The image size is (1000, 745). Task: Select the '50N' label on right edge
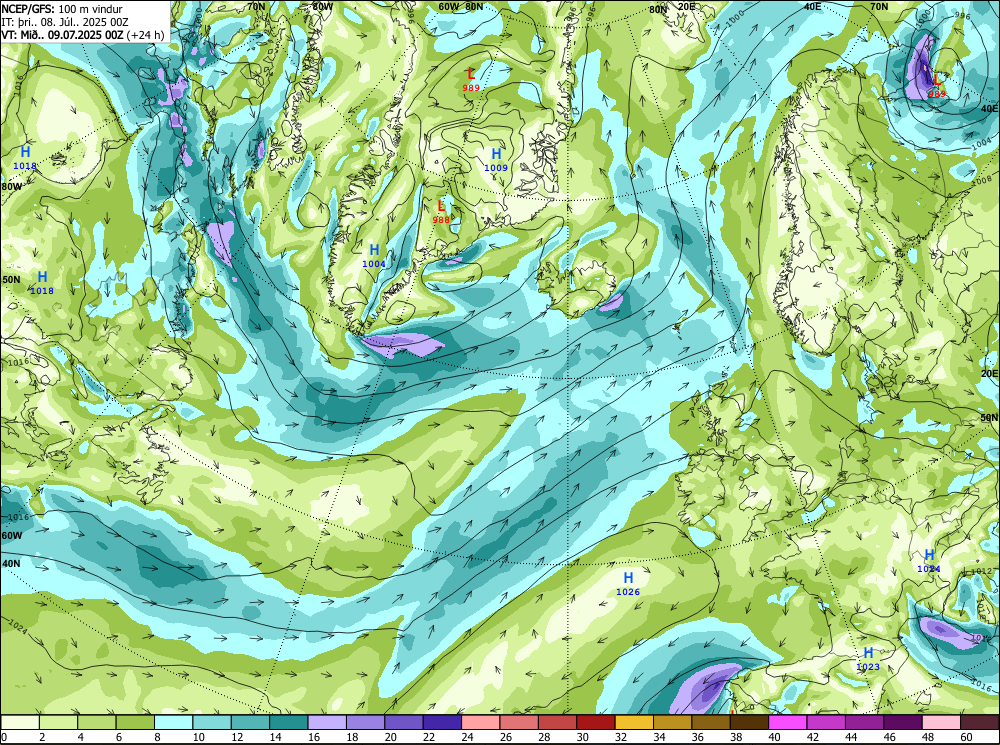(x=989, y=417)
